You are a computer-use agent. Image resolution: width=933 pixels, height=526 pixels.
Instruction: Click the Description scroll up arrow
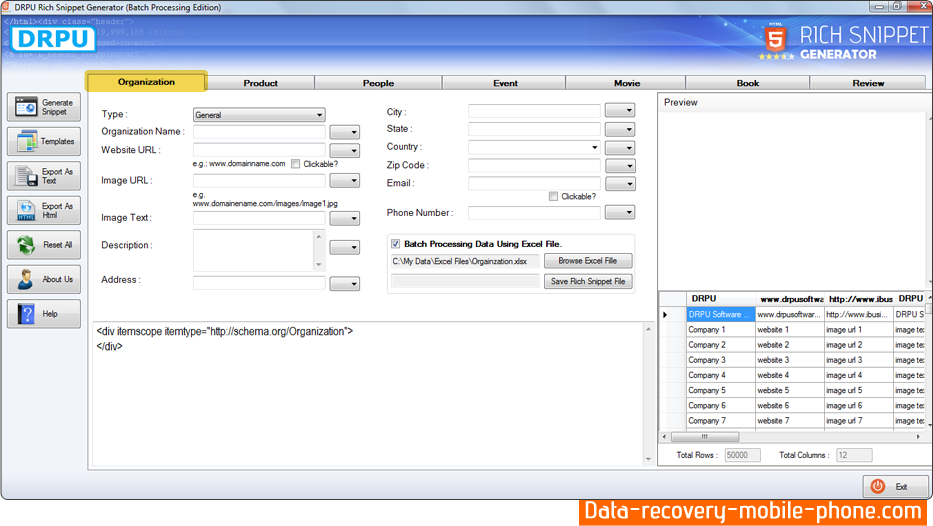[x=320, y=236]
